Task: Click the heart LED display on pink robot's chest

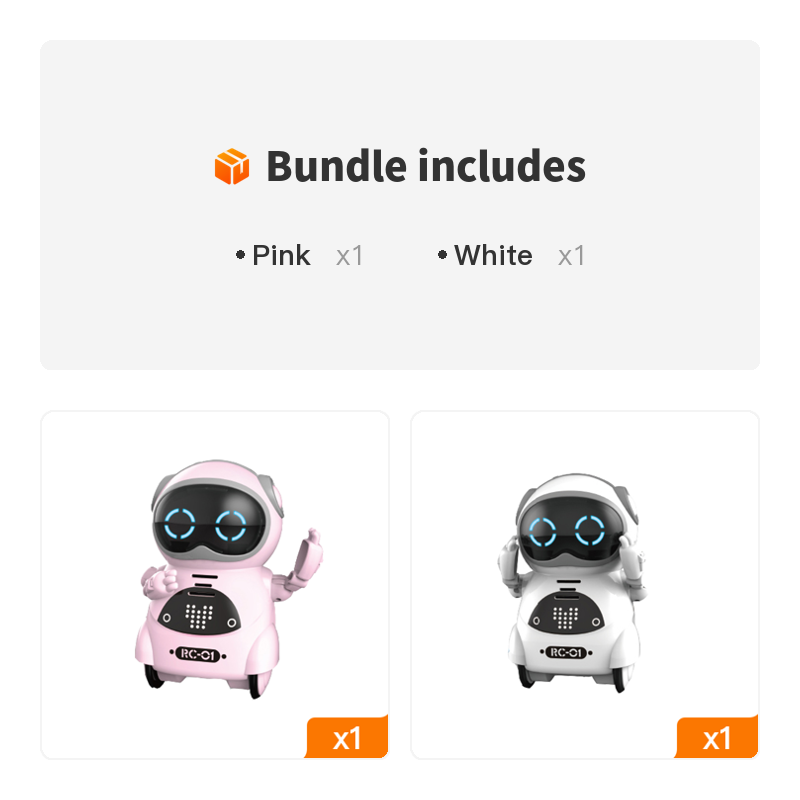Action: pyautogui.click(x=199, y=616)
